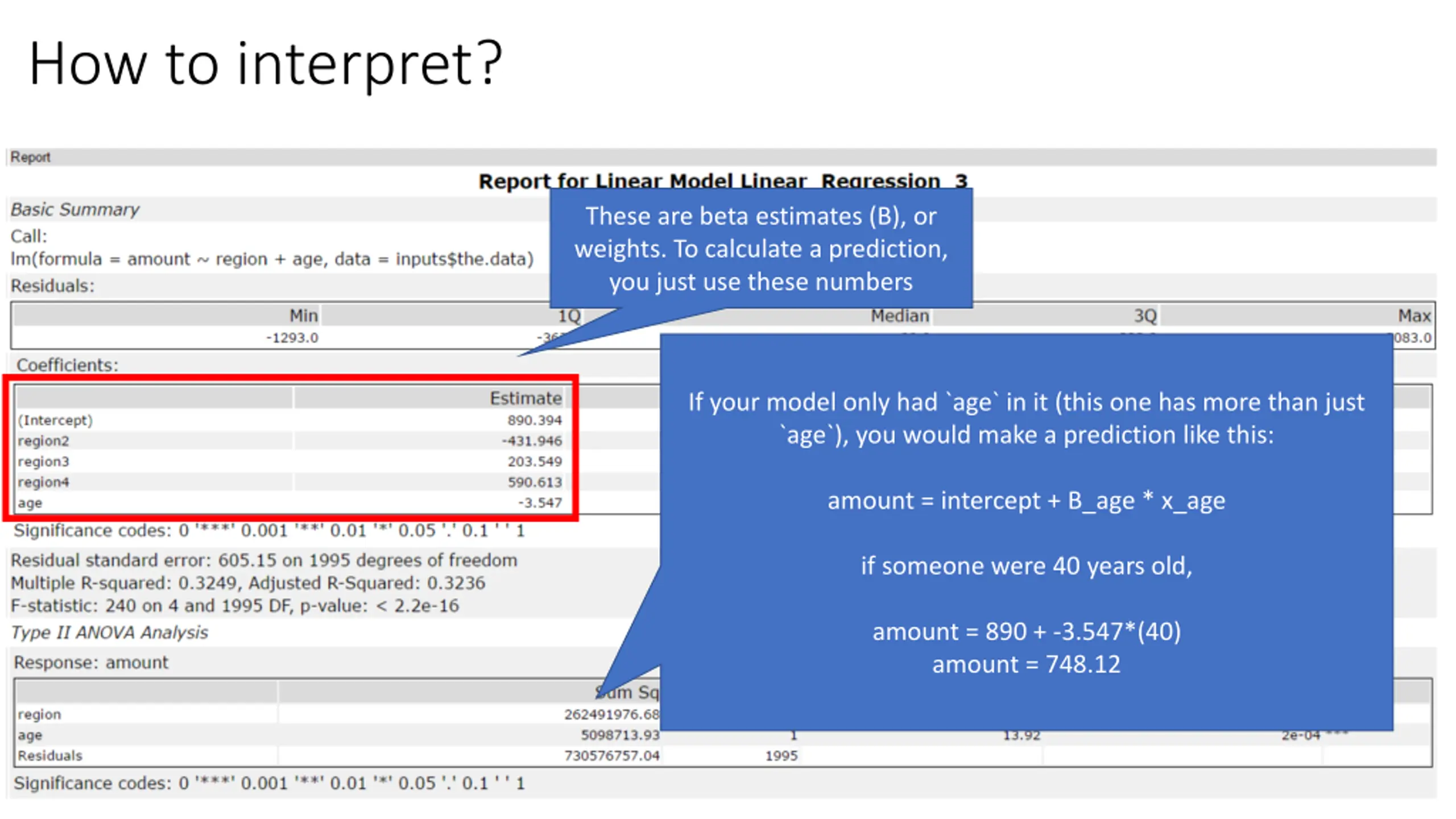The width and height of the screenshot is (1456, 819).
Task: Select the region2 estimate -431.946
Action: coord(531,441)
